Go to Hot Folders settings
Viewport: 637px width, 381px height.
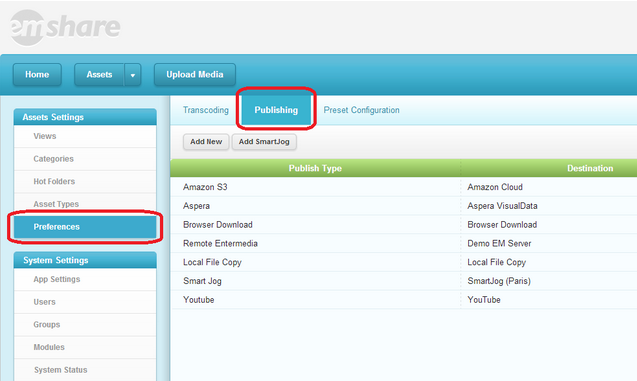85,182
